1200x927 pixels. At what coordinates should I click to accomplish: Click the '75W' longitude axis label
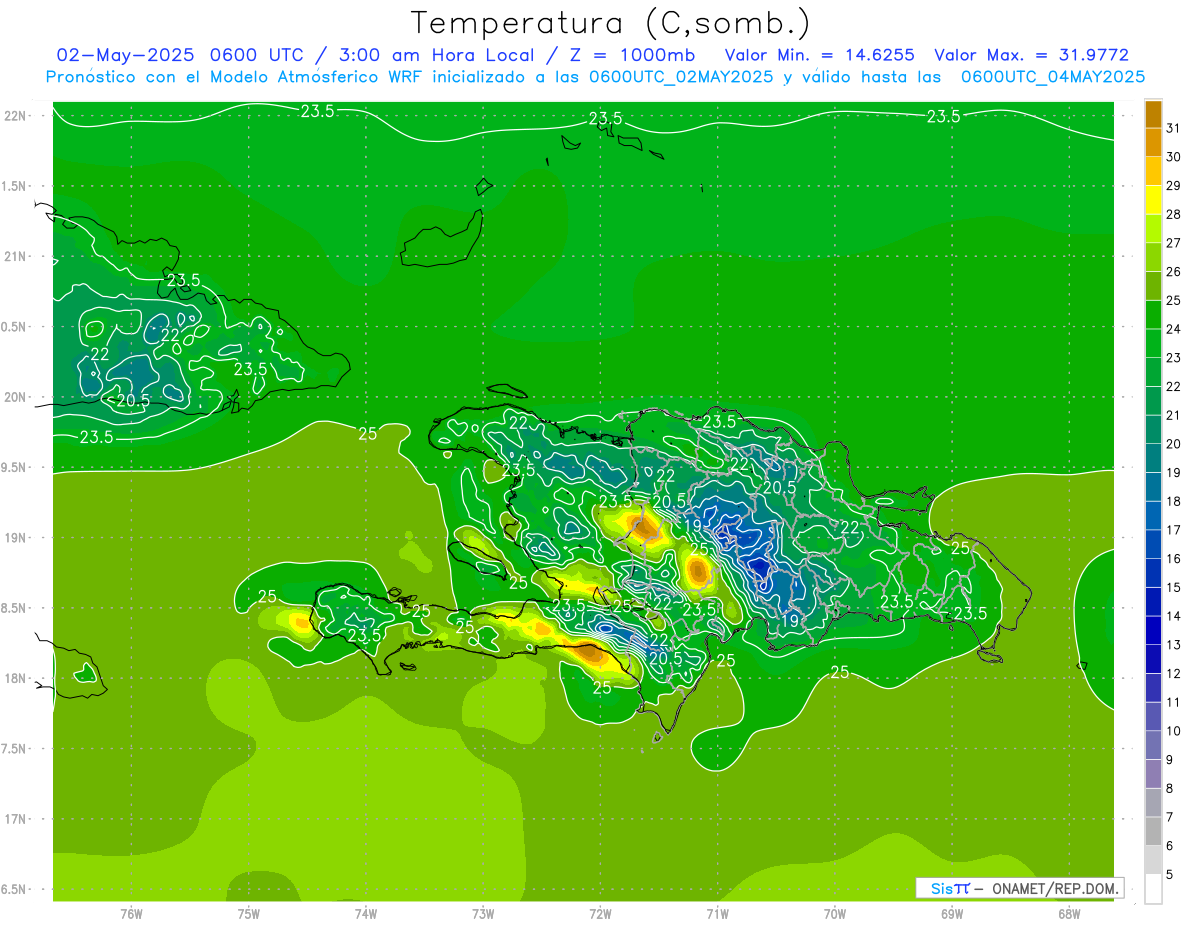coord(249,914)
